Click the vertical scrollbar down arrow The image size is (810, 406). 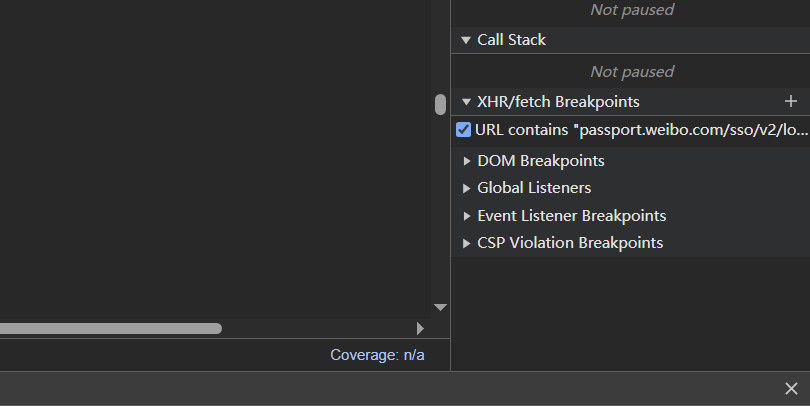(440, 307)
